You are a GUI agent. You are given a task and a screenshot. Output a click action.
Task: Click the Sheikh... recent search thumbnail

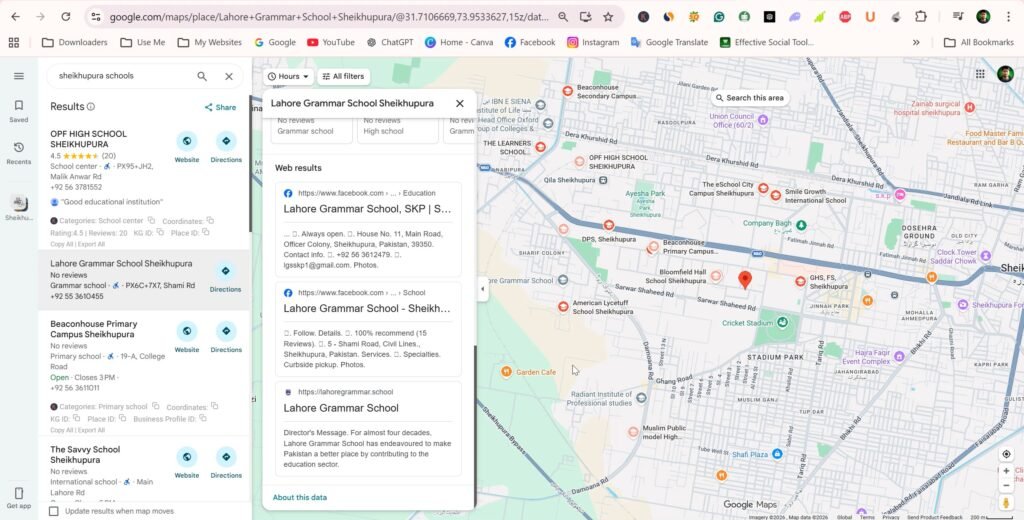click(19, 203)
